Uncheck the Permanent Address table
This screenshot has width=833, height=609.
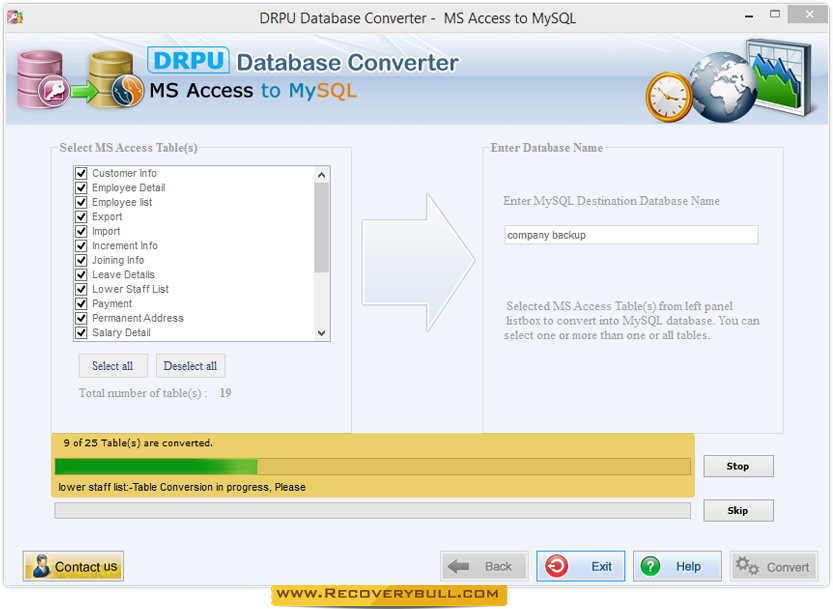(81, 318)
